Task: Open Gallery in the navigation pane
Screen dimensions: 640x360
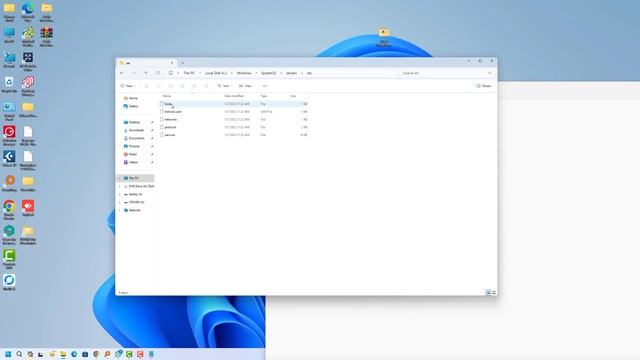Action: 131,106
